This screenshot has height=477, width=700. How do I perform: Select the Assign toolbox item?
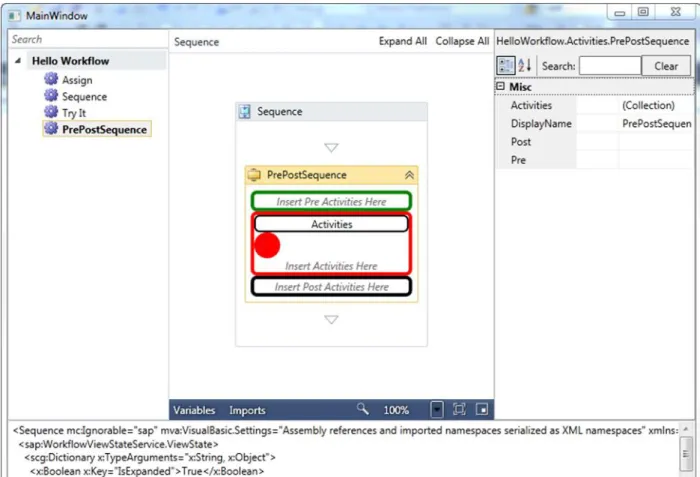[x=77, y=80]
